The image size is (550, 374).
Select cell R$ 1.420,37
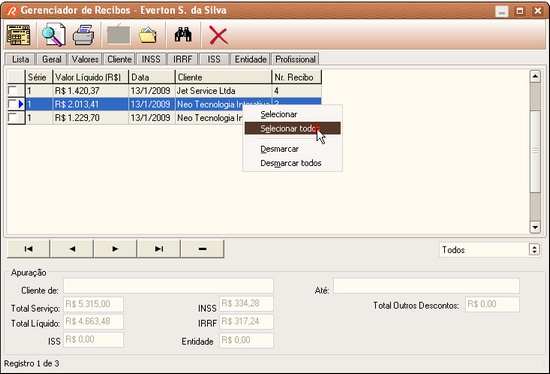pyautogui.click(x=90, y=91)
